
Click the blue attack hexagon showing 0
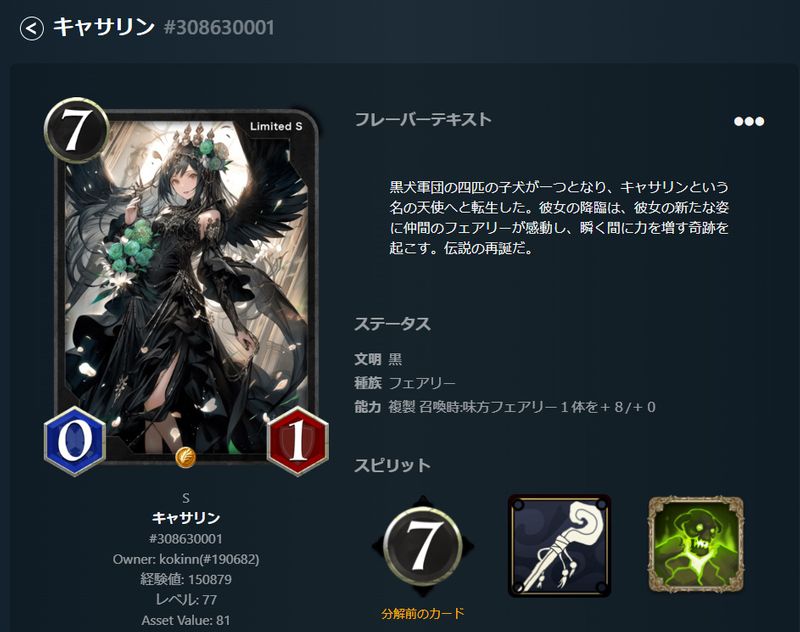click(75, 441)
